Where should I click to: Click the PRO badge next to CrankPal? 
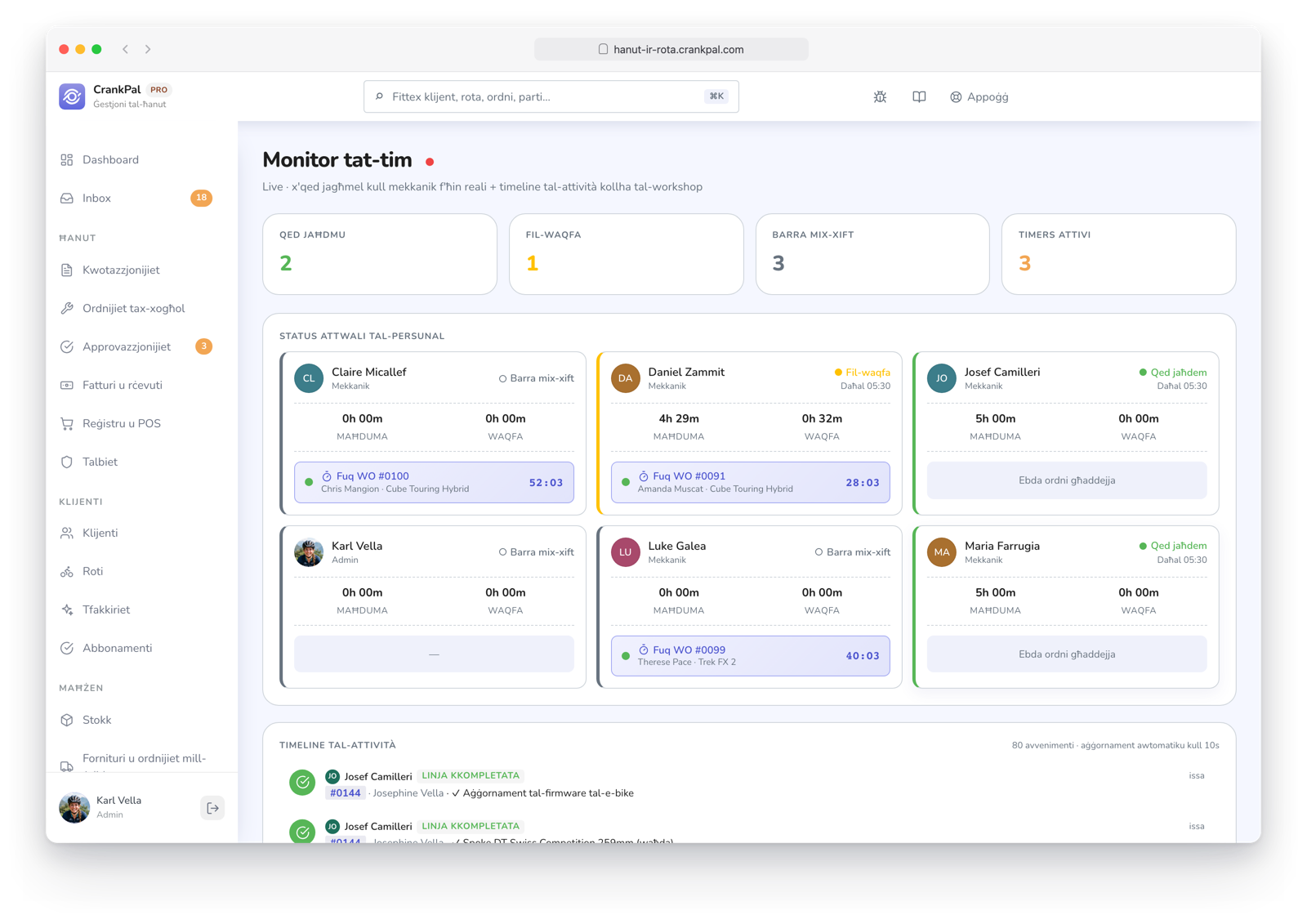tap(159, 90)
